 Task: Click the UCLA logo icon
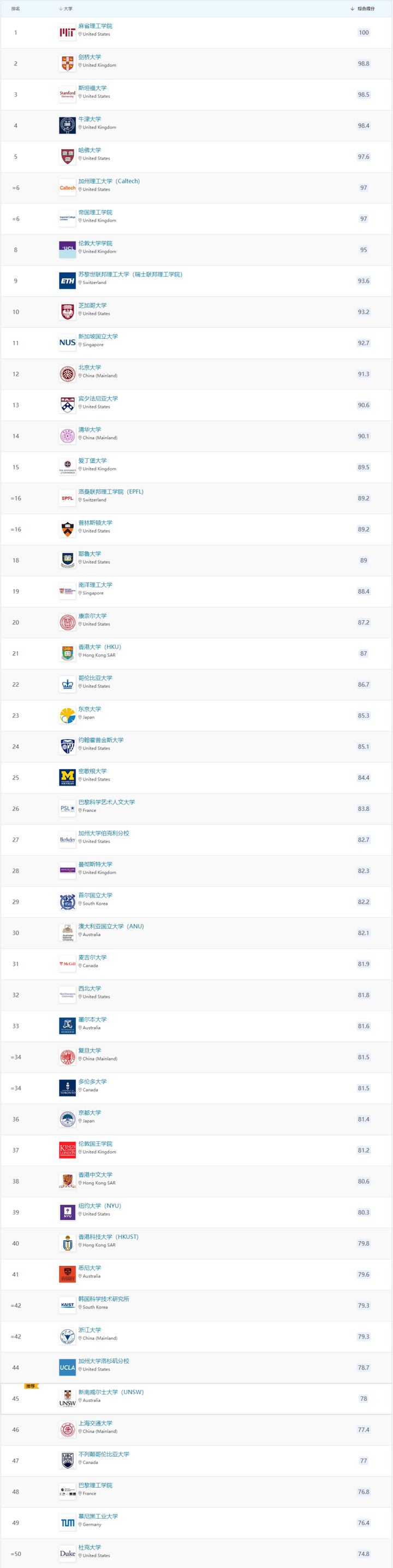[x=67, y=1367]
